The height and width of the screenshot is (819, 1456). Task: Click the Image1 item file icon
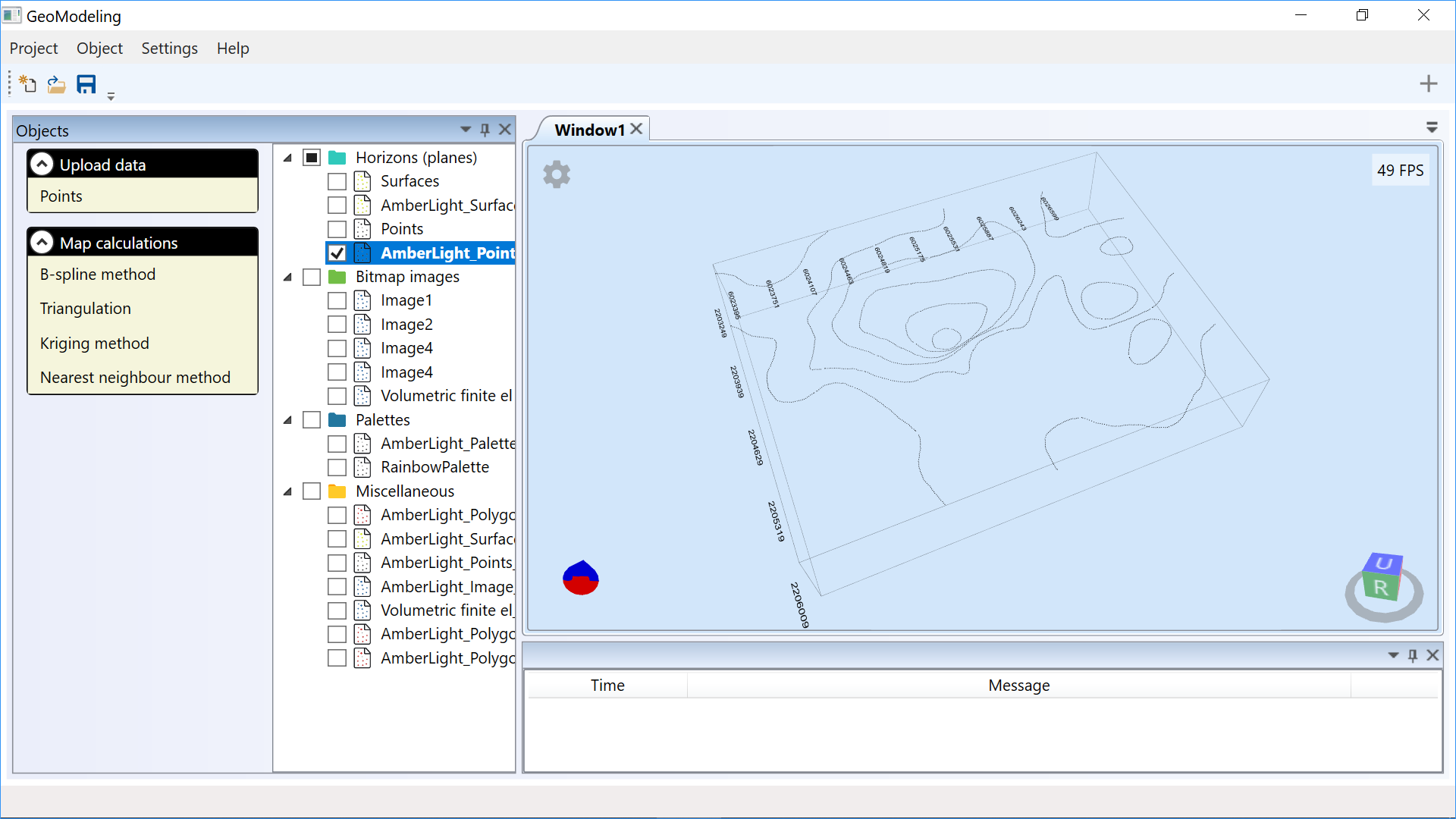click(x=362, y=301)
